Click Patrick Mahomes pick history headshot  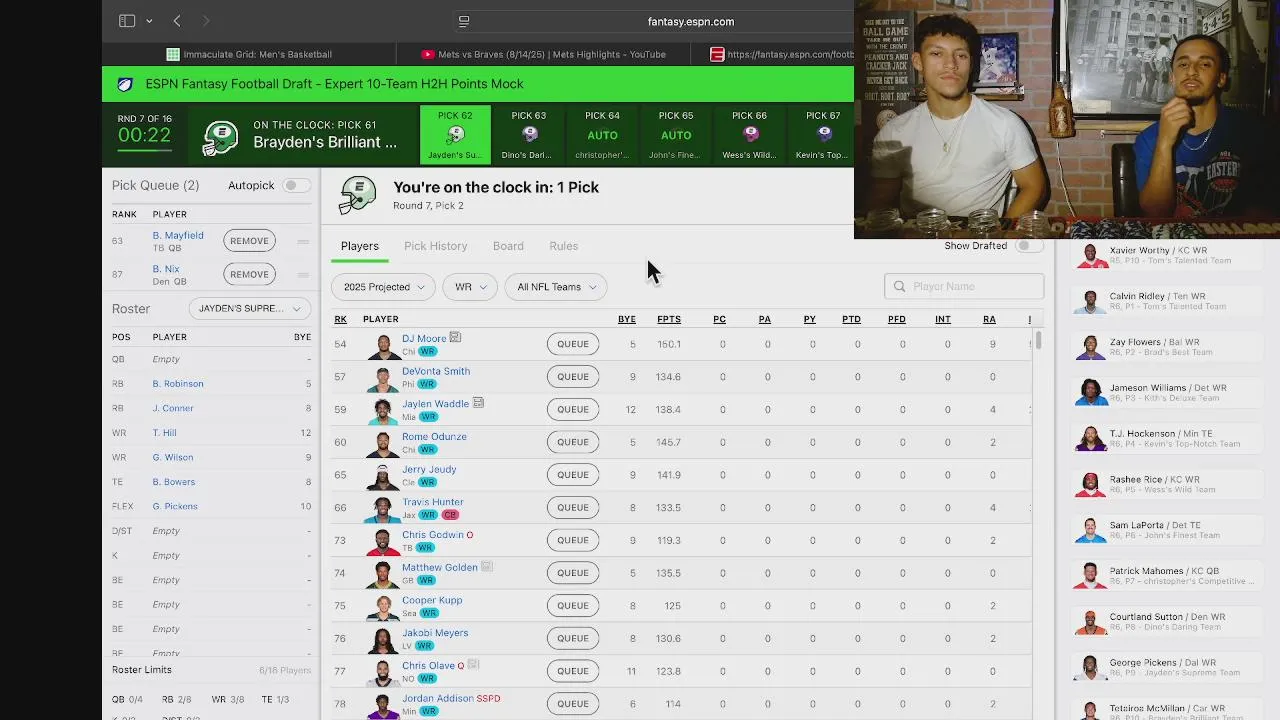click(1090, 576)
